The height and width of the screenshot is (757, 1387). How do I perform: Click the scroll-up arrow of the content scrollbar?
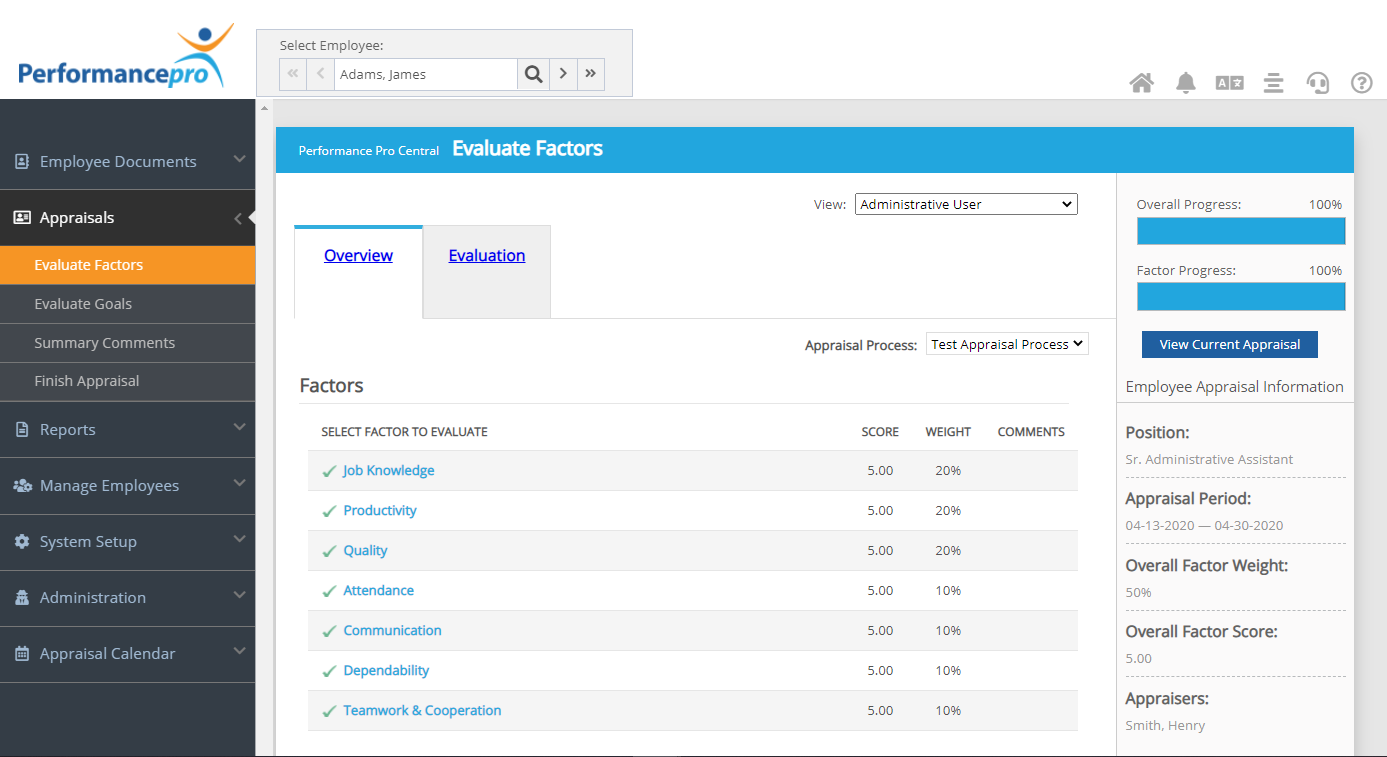264,108
